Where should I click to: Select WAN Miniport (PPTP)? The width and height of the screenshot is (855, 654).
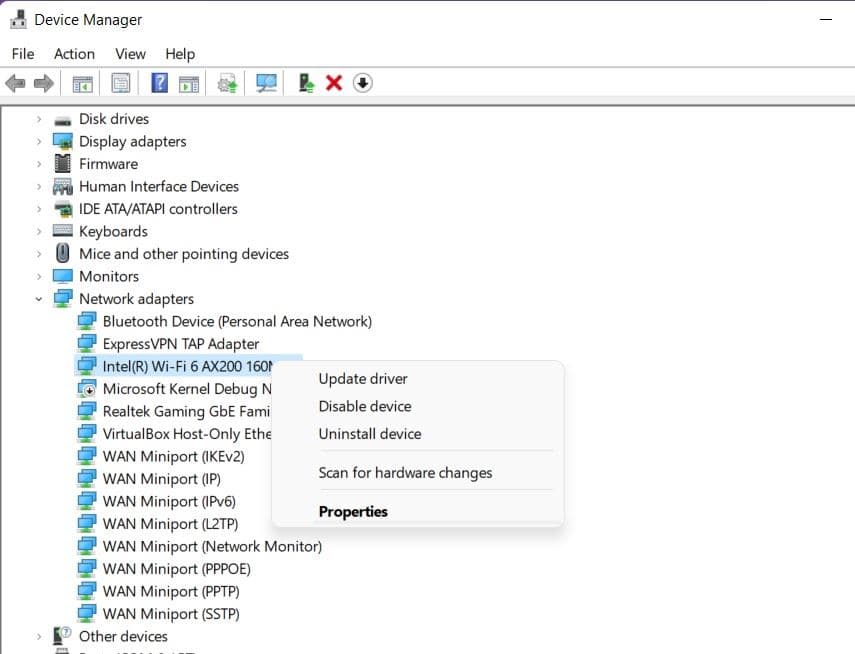tap(171, 591)
